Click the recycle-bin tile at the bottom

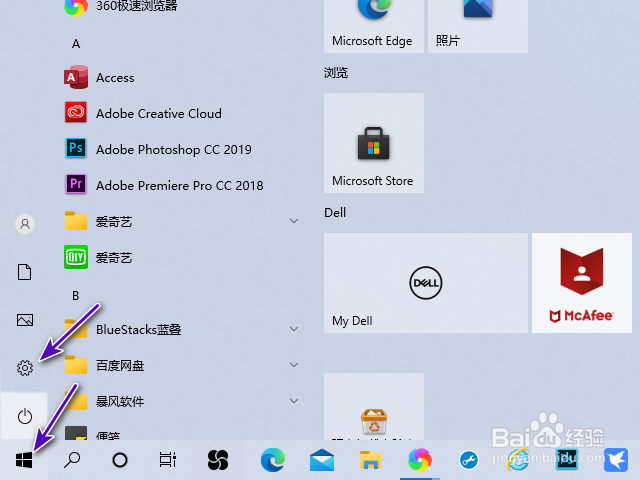[x=374, y=407]
